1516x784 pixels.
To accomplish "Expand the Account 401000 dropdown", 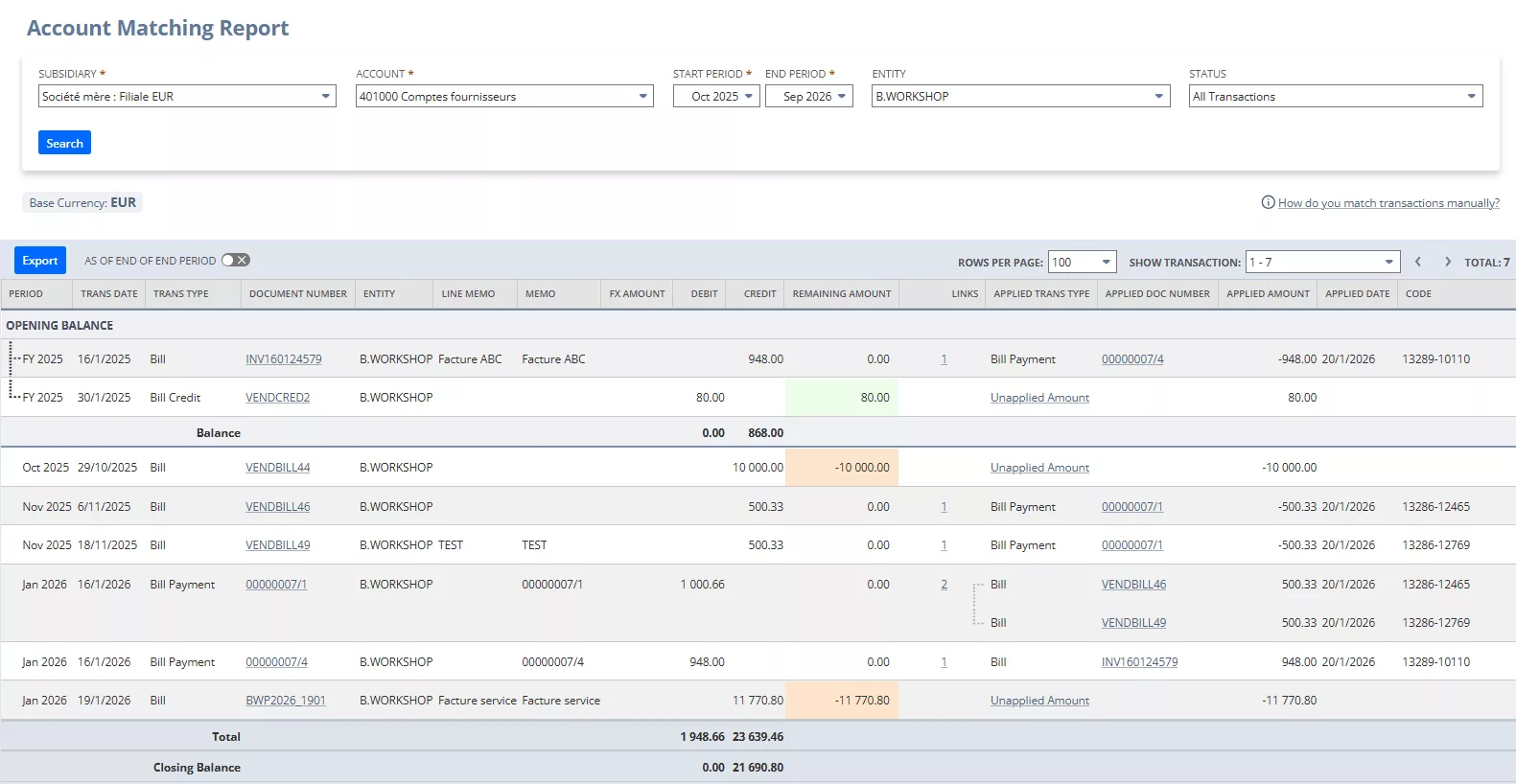I will pyautogui.click(x=504, y=96).
